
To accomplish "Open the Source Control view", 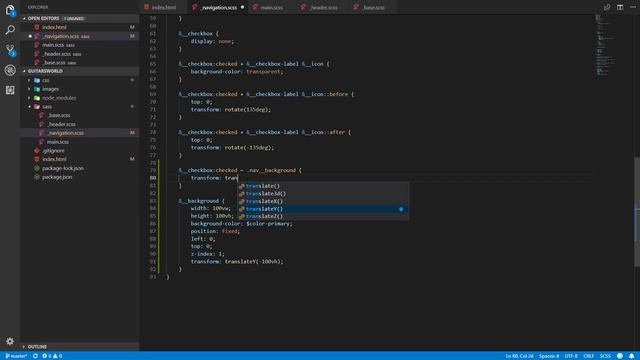I will click(10, 50).
